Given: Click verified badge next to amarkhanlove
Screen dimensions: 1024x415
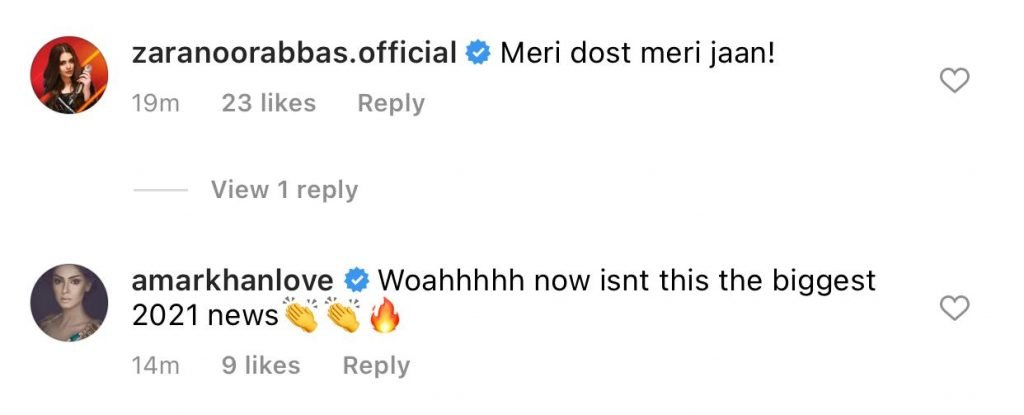Looking at the screenshot, I should point(356,281).
